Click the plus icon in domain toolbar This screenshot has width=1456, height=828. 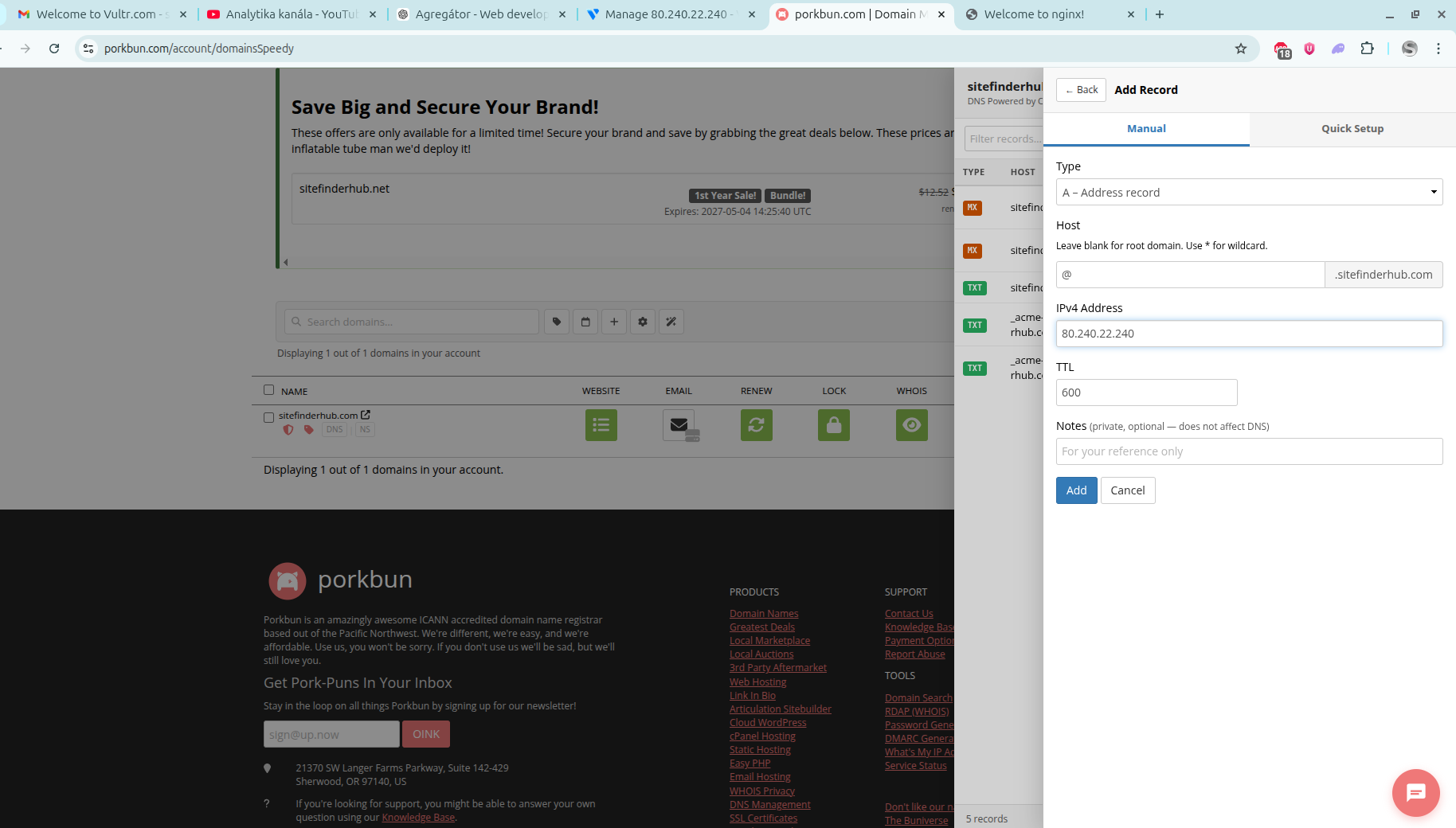614,322
